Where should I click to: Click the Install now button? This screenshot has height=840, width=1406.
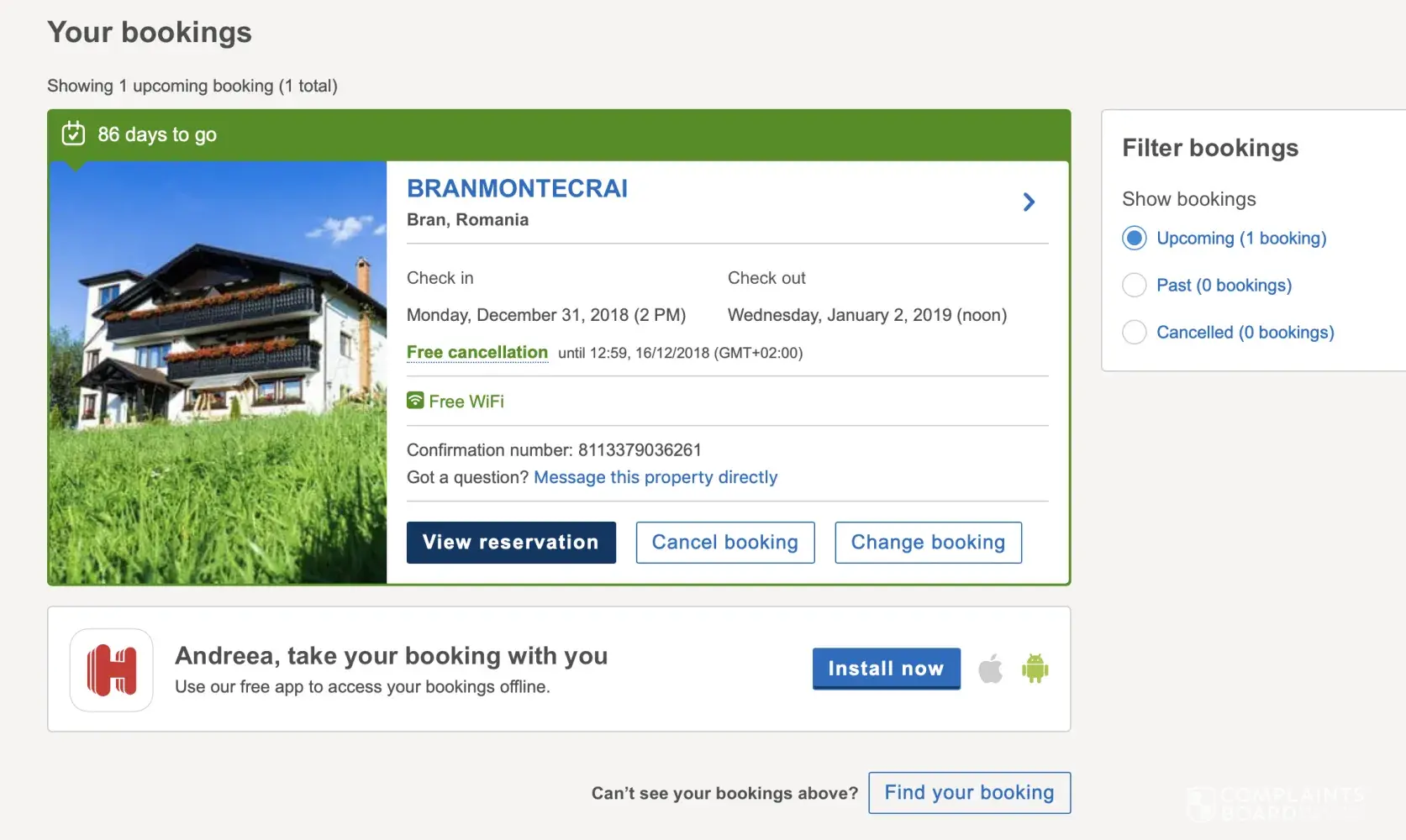pos(886,669)
